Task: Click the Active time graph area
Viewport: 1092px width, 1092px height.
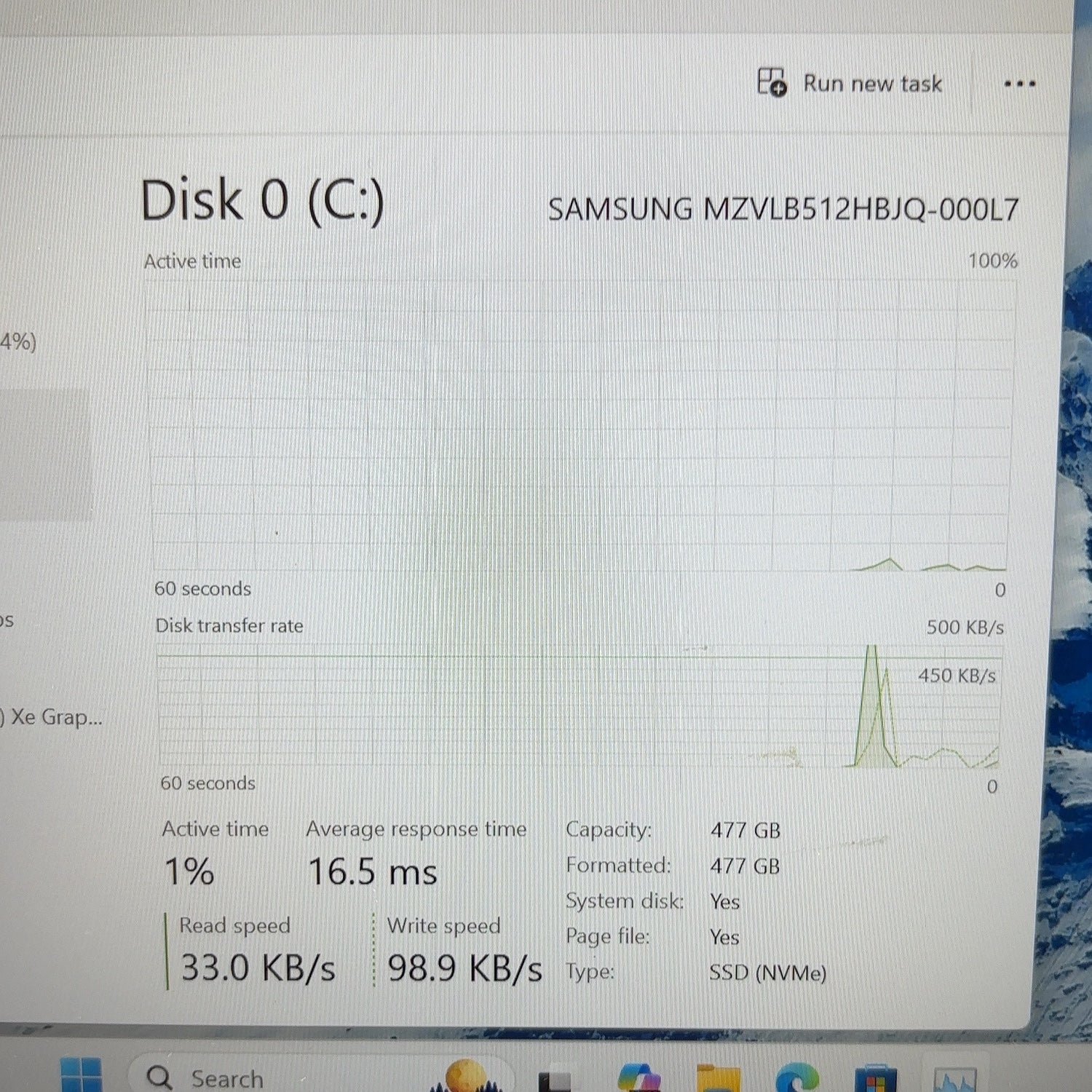Action: [579, 426]
